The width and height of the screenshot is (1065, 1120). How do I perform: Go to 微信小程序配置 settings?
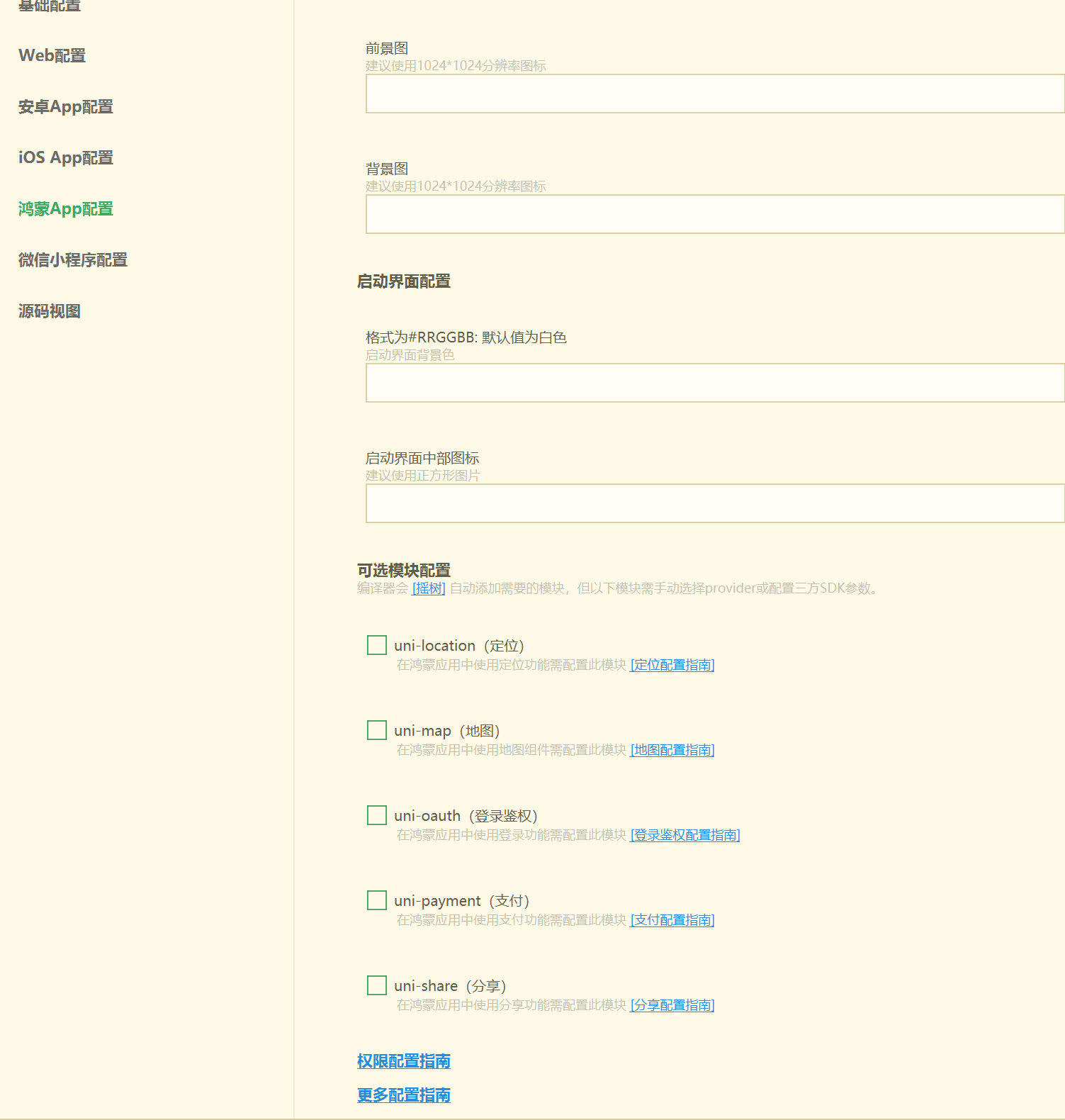(x=72, y=260)
